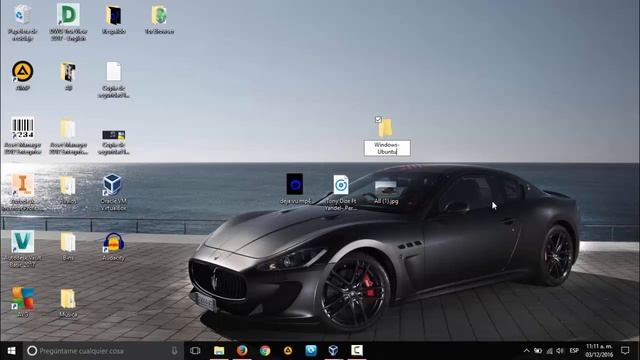Open the Recycle Bin desktop icon

click(22, 16)
